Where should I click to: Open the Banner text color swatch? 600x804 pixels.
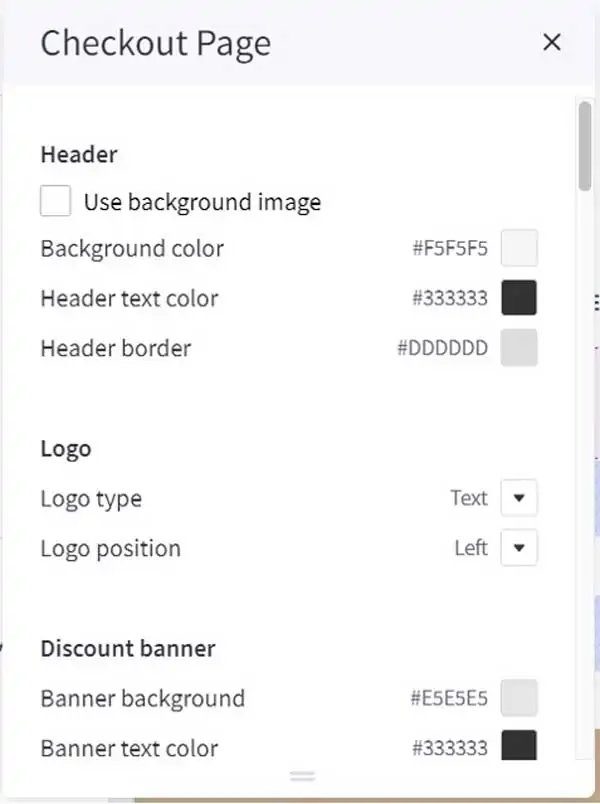[519, 746]
